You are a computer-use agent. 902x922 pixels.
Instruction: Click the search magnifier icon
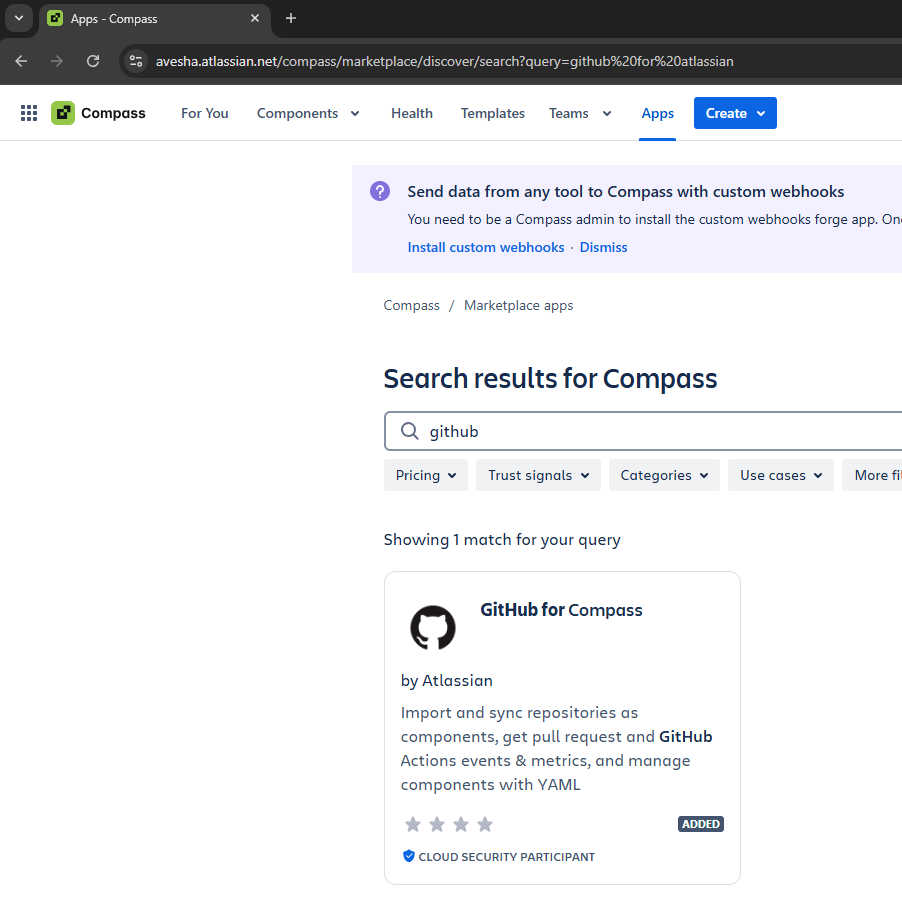tap(409, 431)
